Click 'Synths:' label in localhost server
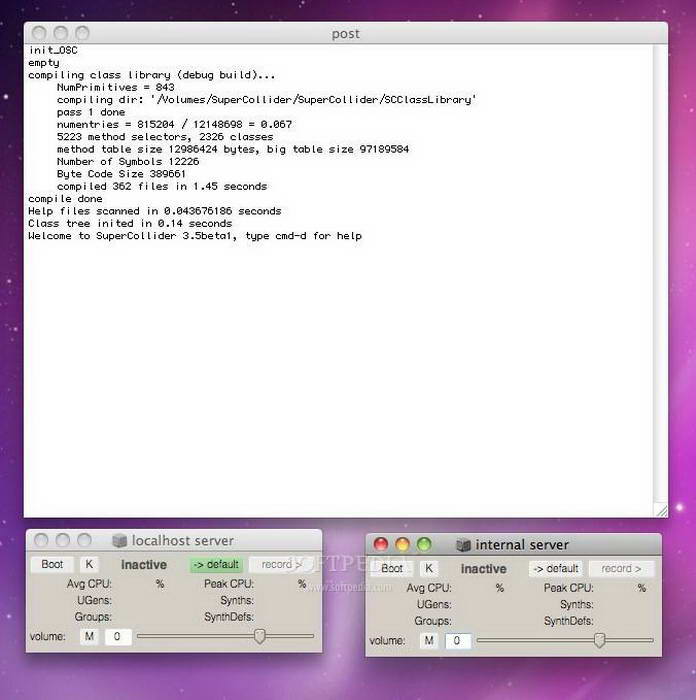 (237, 600)
